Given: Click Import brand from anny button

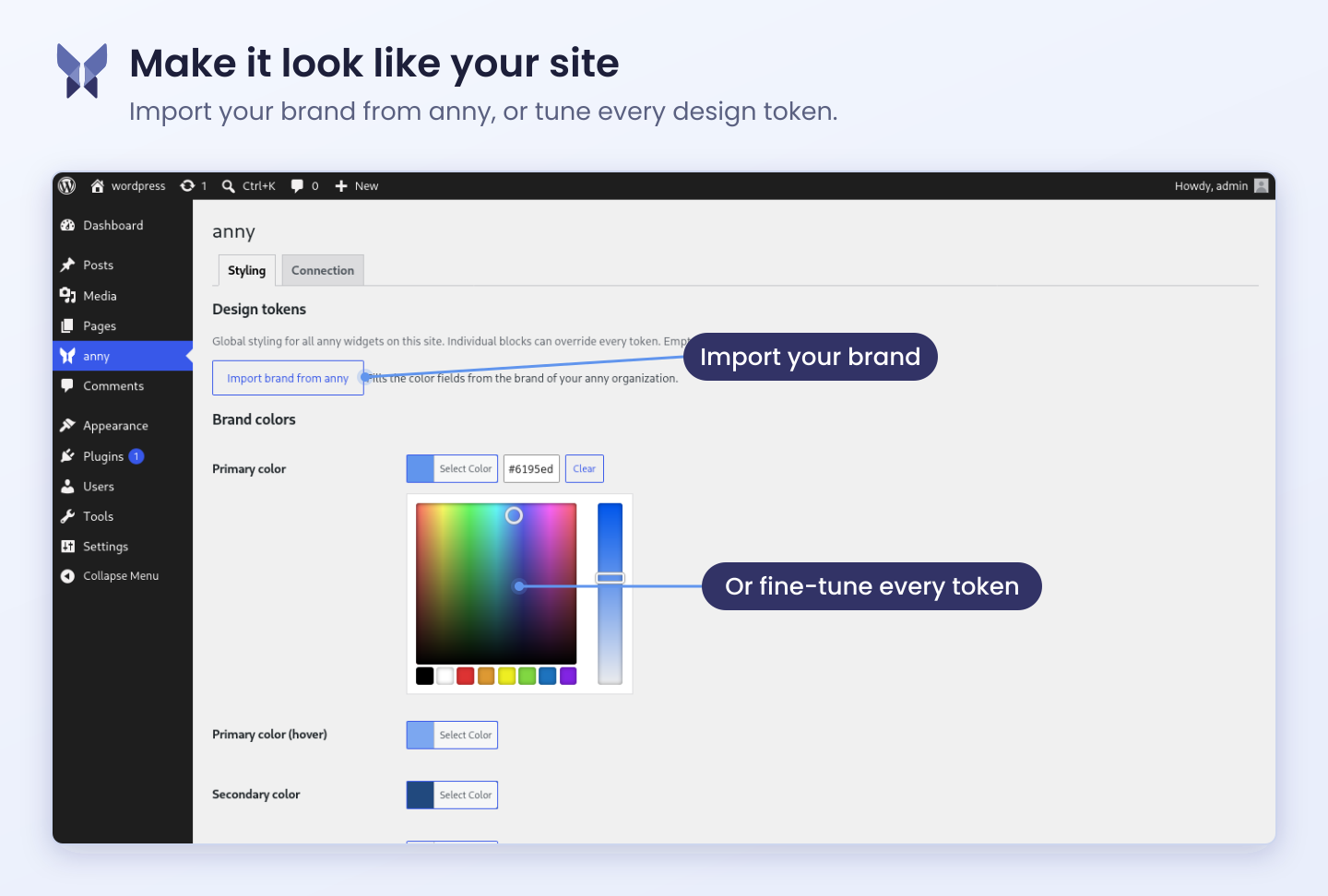Looking at the screenshot, I should 288,378.
